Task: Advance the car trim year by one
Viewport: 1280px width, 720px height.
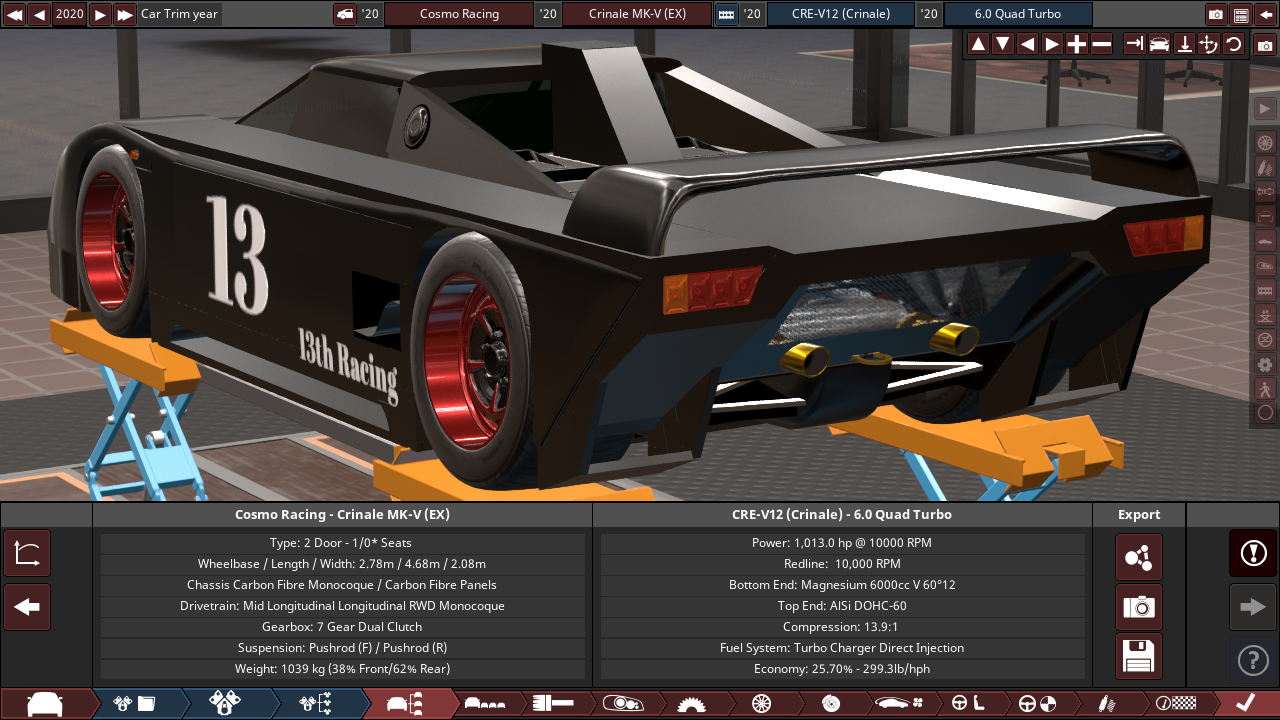Action: (x=100, y=14)
